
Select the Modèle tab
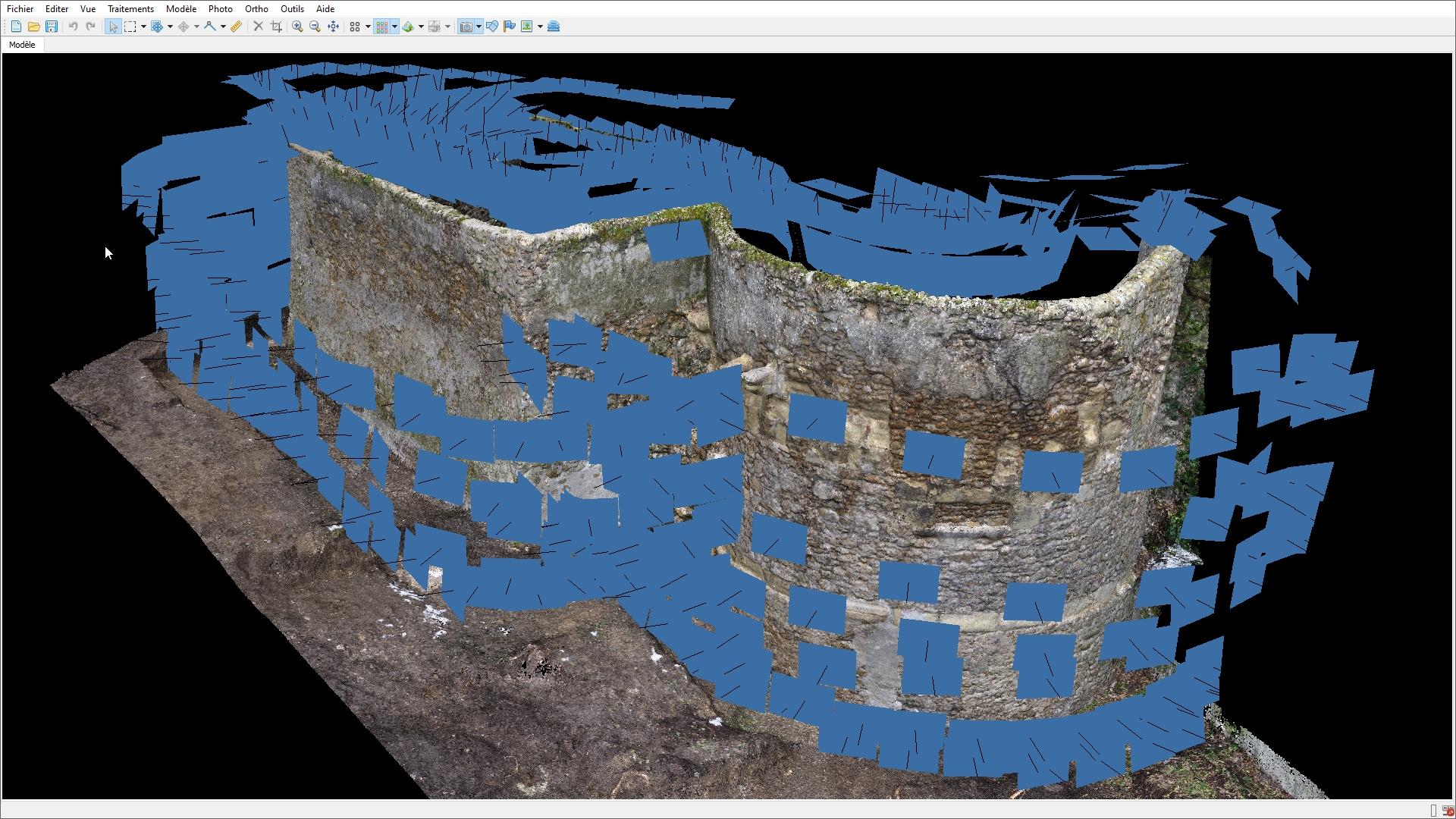[x=22, y=45]
